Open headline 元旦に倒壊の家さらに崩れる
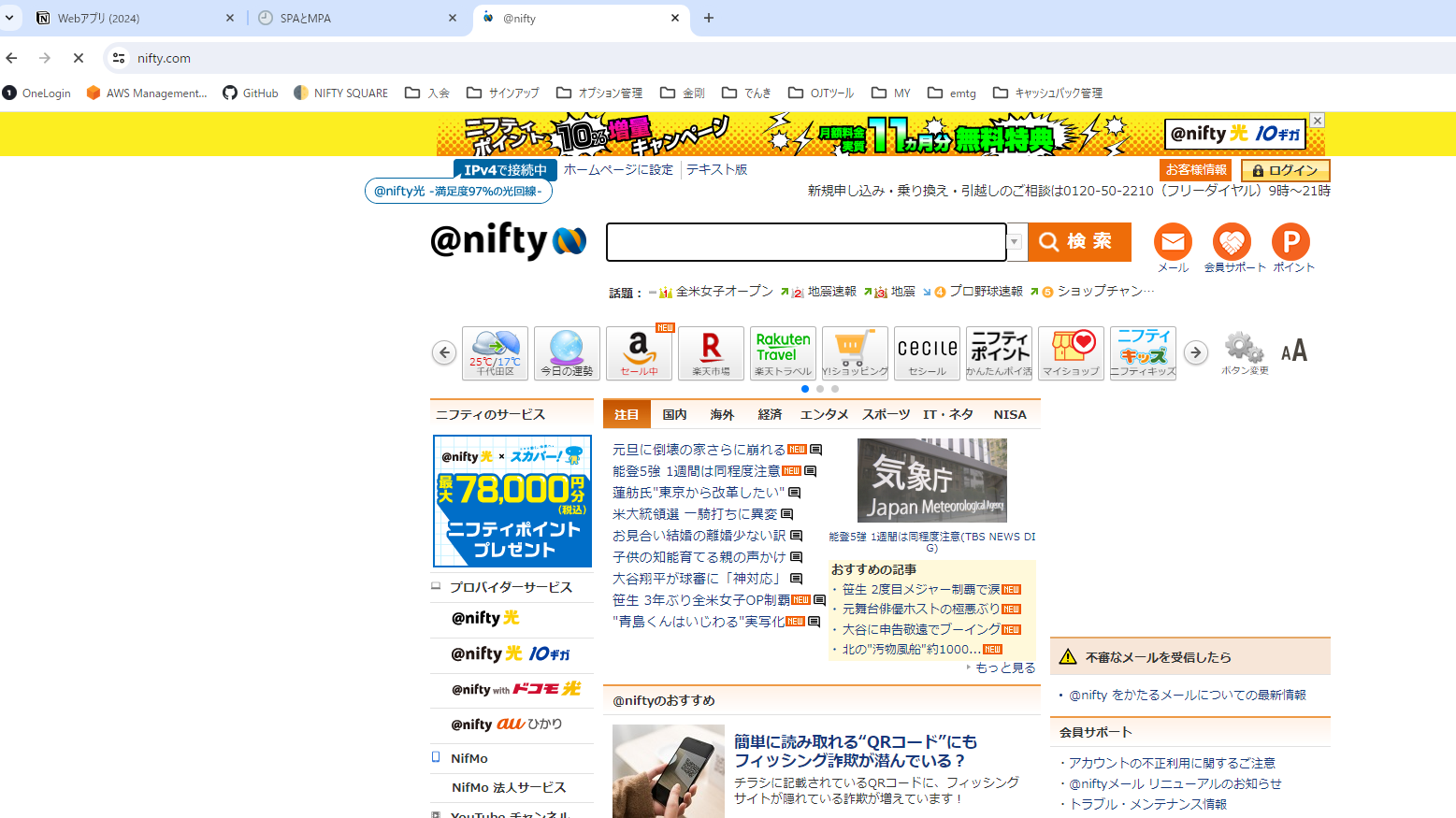1456x818 pixels. pyautogui.click(x=699, y=450)
